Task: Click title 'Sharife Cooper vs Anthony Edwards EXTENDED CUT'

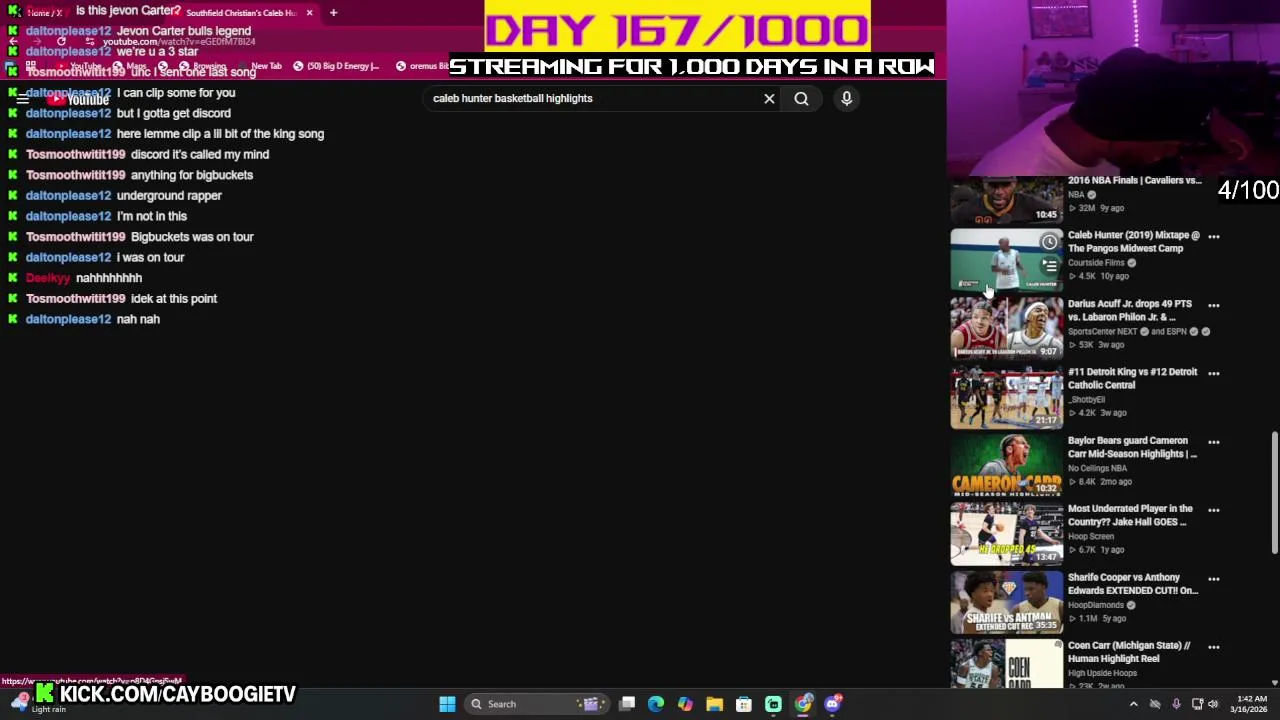Action: coord(1133,584)
